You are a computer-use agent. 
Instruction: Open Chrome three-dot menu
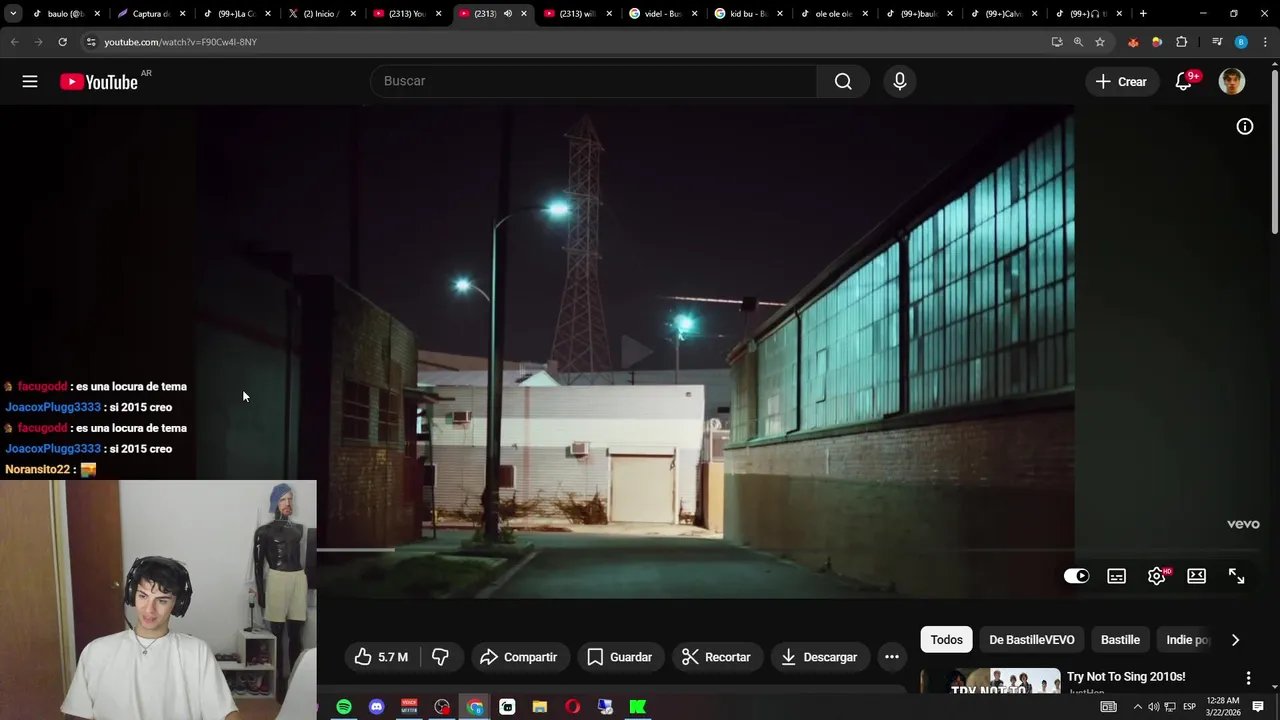pos(1265,42)
